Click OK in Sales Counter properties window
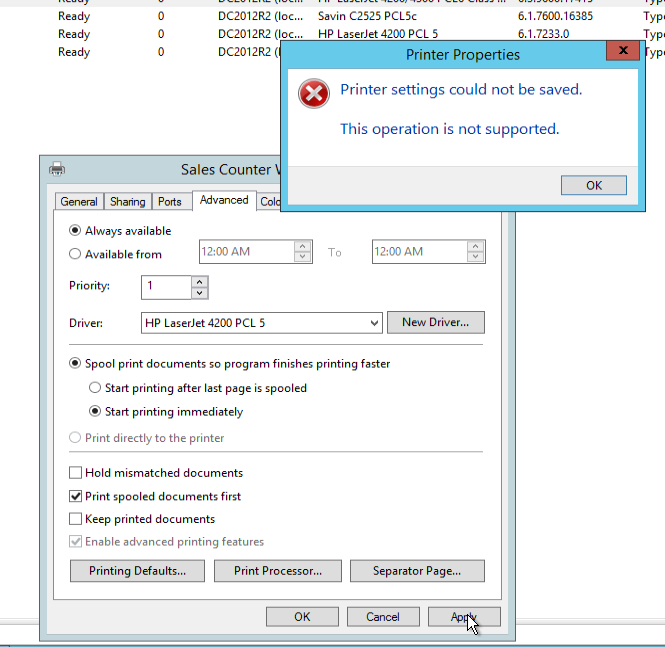Screen dimensions: 665x647 302,616
